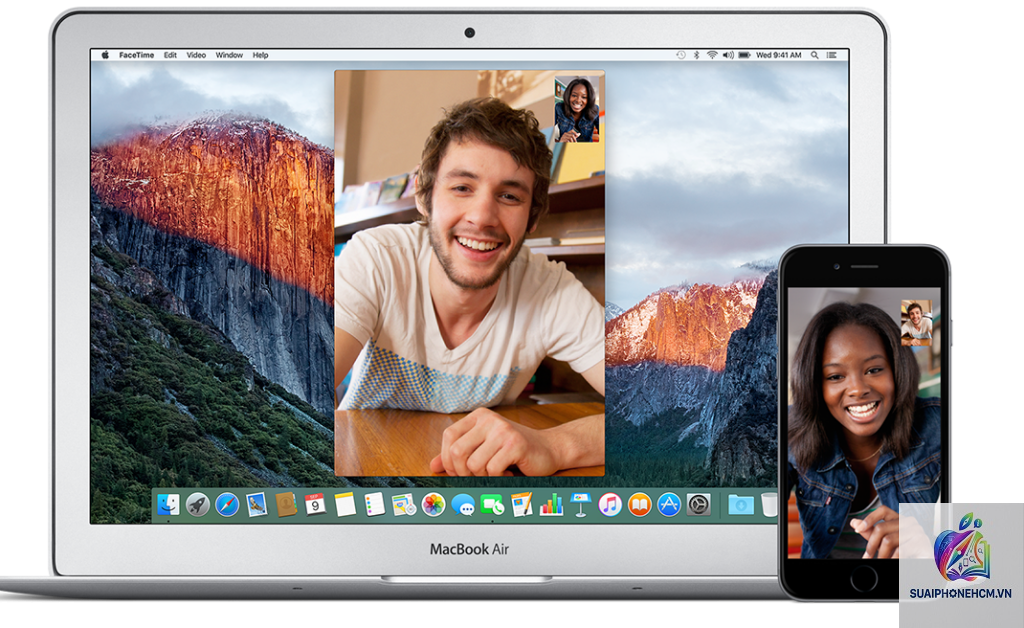Open iTunes music note icon
This screenshot has height=628, width=1024.
click(x=610, y=505)
